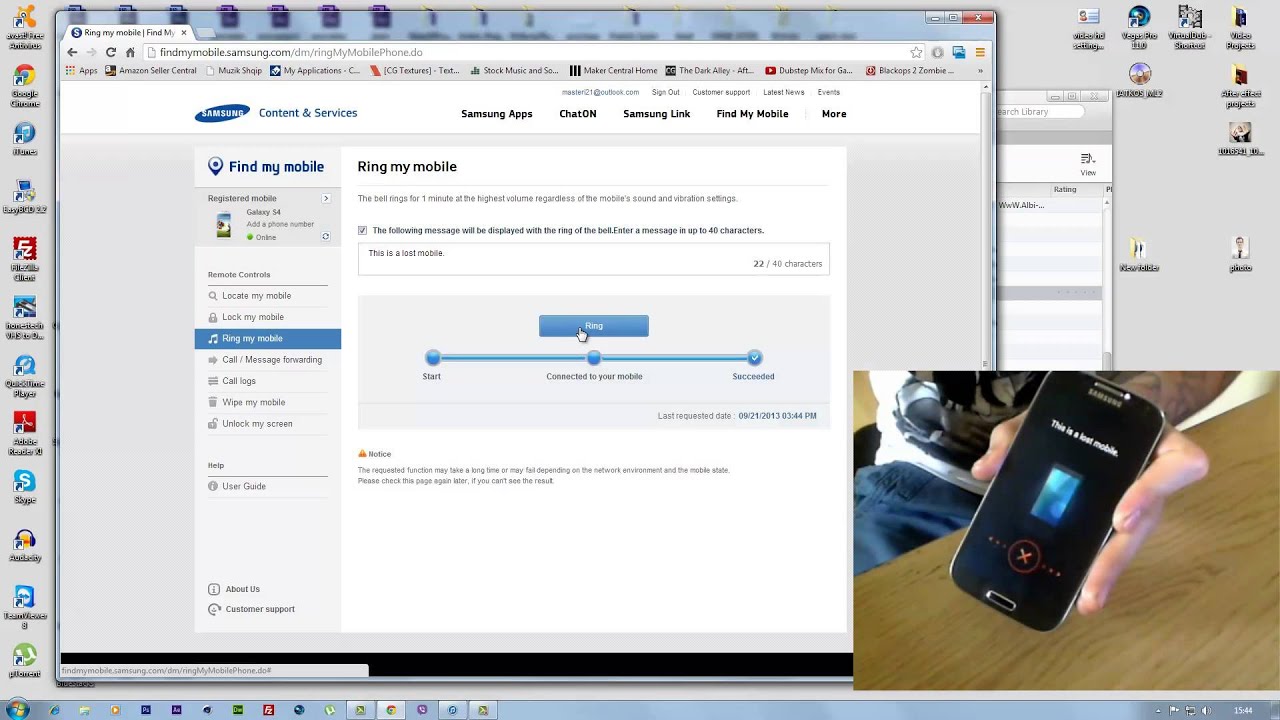The image size is (1280, 720).
Task: Open Skype desktop shortcut
Action: [25, 487]
